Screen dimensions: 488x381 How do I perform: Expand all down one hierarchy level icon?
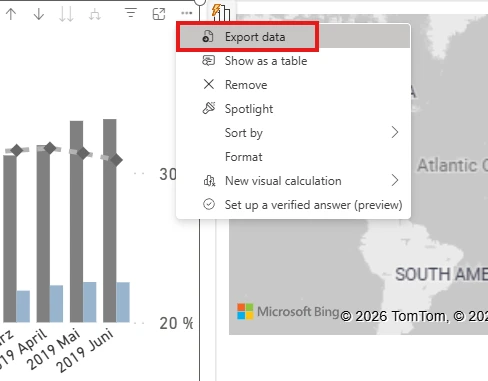pos(95,15)
